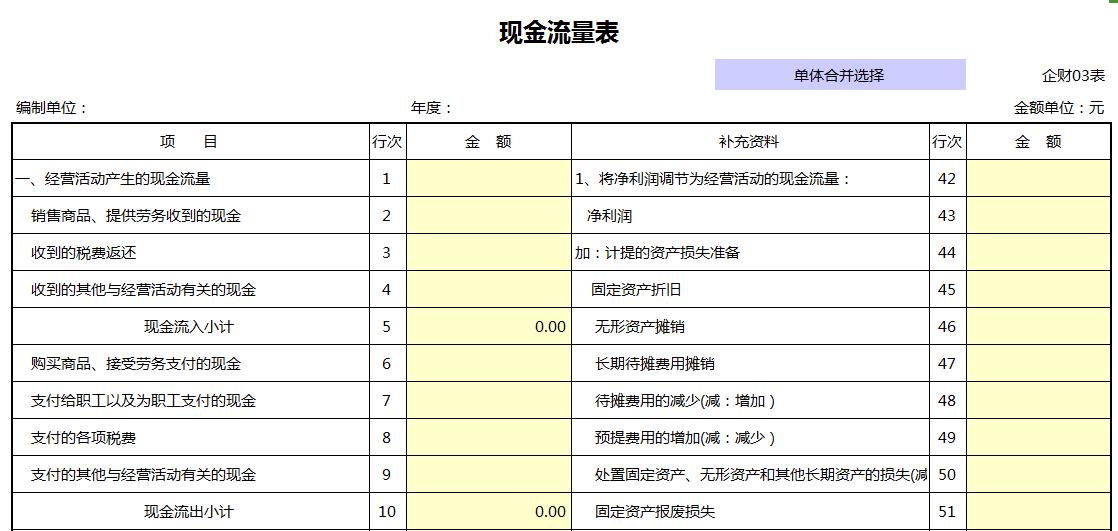
Task: Select the 固定资产报废损失 label cell
Action: pyautogui.click(x=750, y=512)
